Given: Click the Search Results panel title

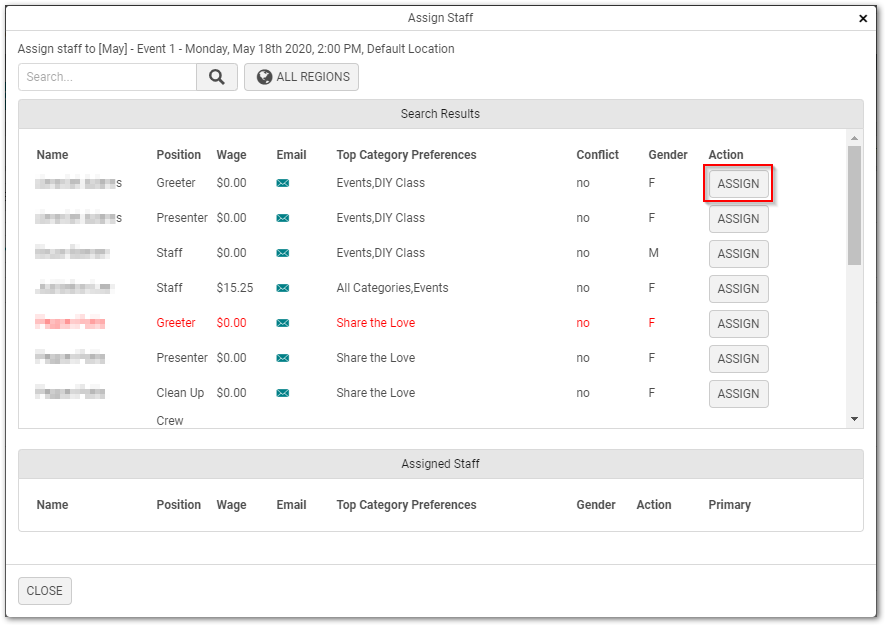Looking at the screenshot, I should coord(440,114).
